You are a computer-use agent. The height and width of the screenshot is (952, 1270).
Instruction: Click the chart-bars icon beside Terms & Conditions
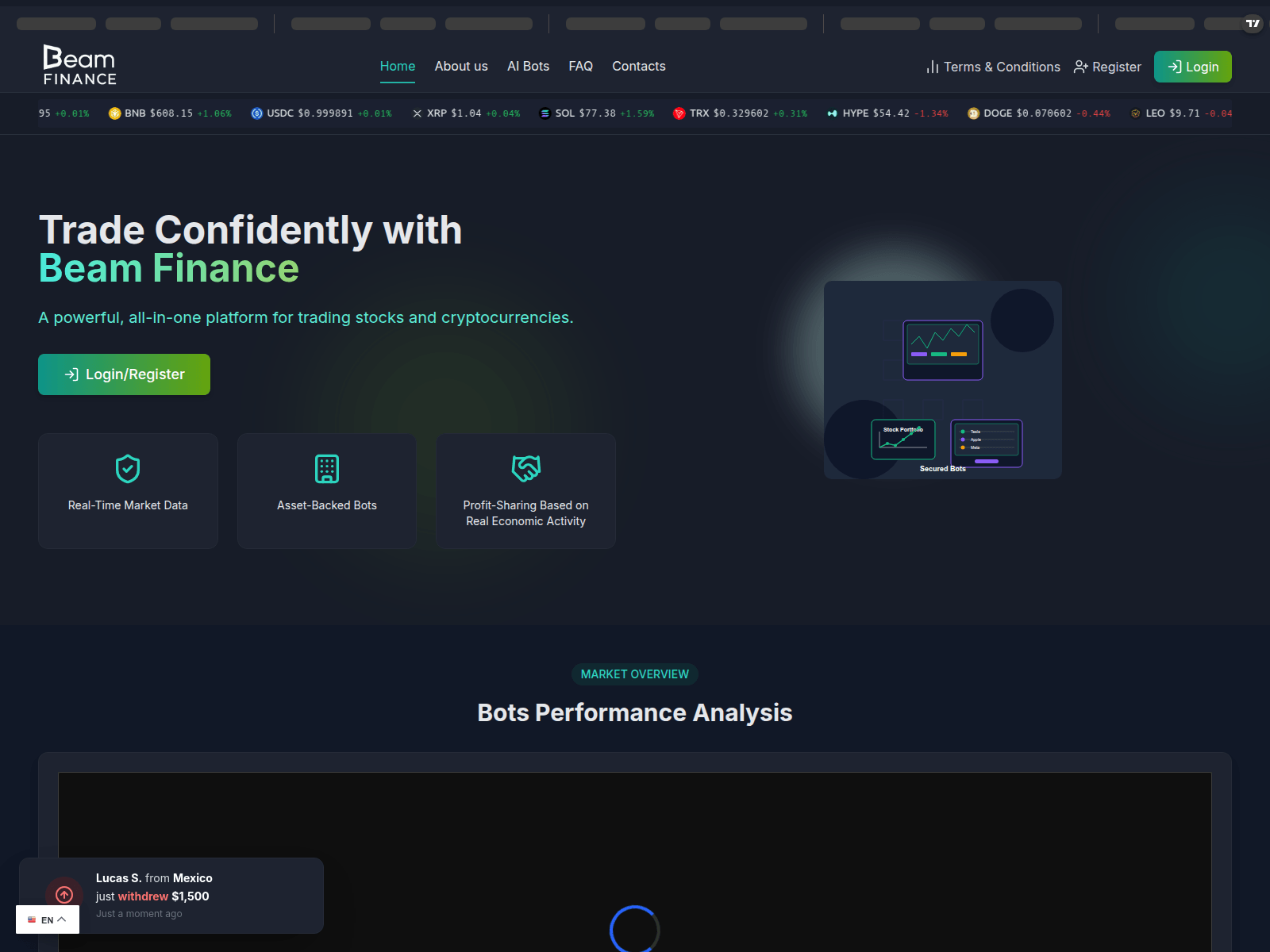pos(933,67)
